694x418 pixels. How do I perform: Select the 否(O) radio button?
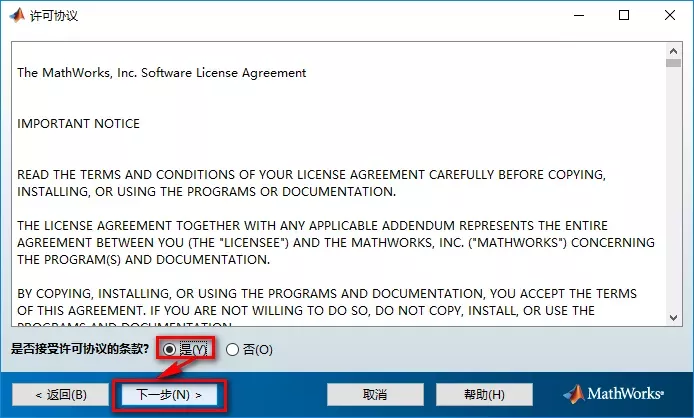(x=233, y=349)
